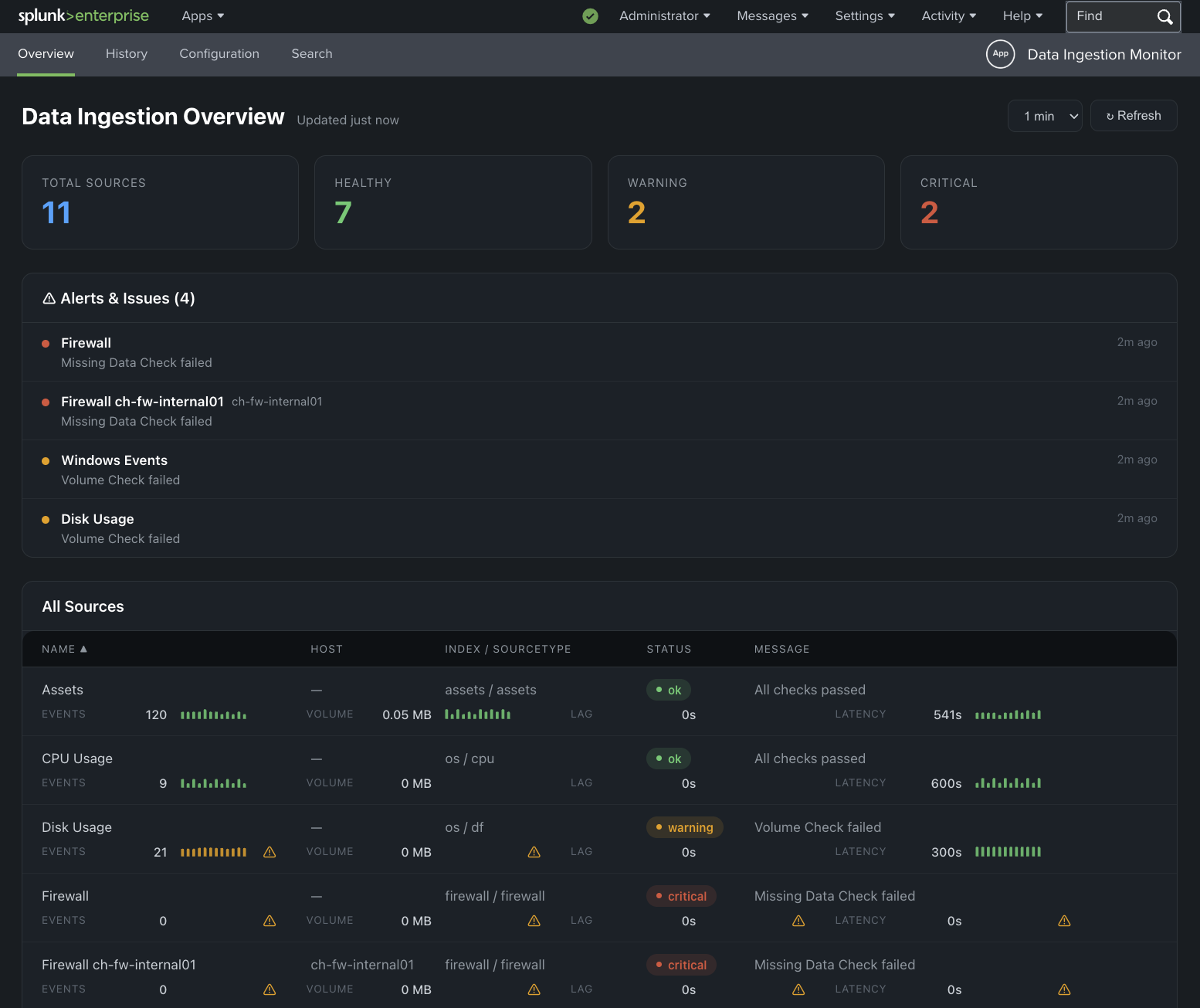Open the Settings dropdown menu
This screenshot has height=1008, width=1200.
coord(864,15)
